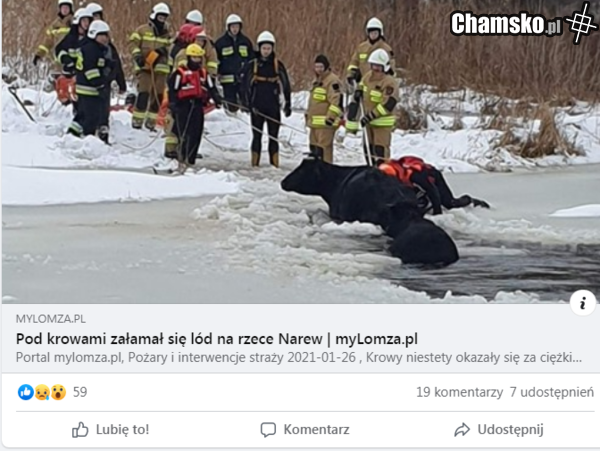Open the 7 udostępnień link

(552, 392)
